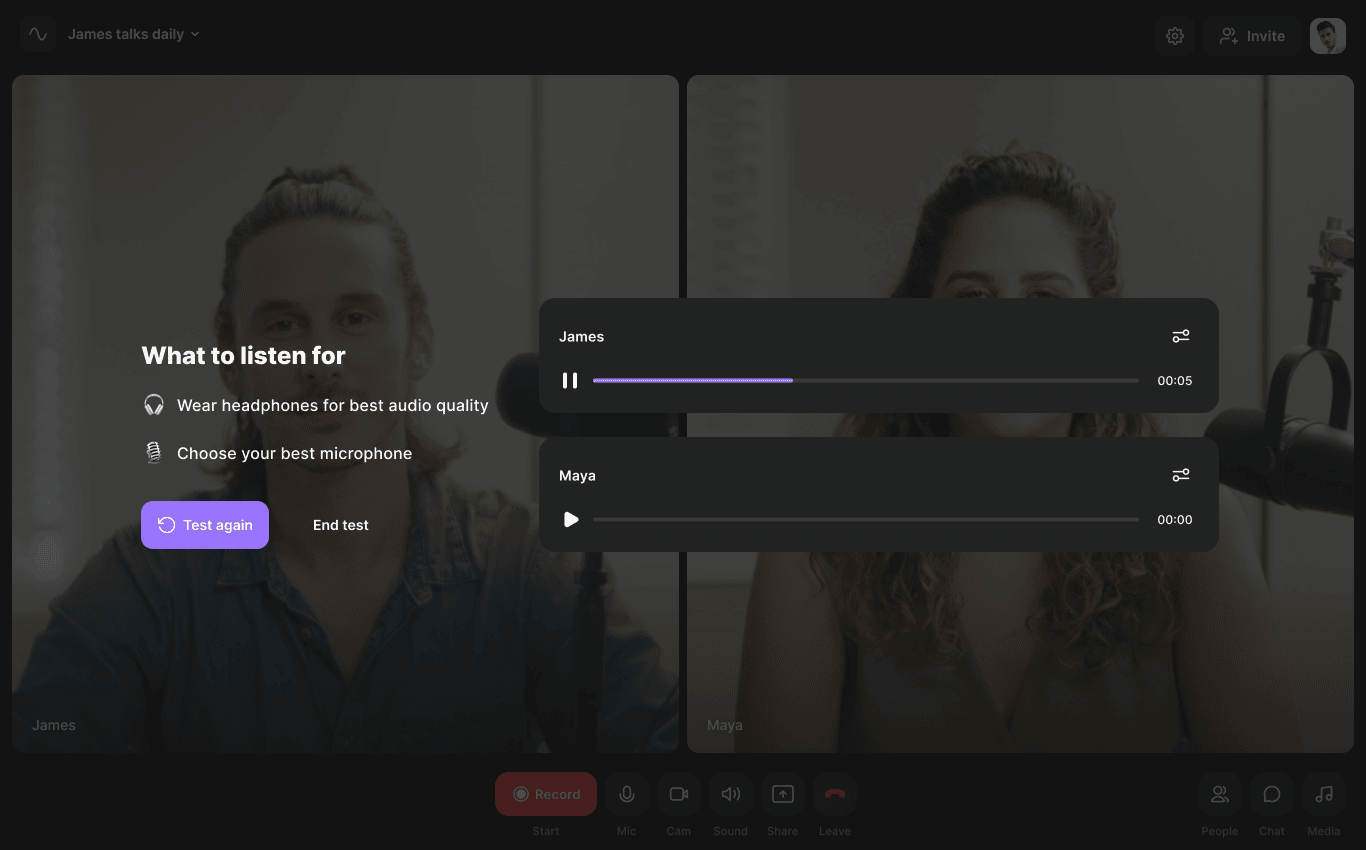This screenshot has height=850, width=1366.
Task: Click the Test again button
Action: [x=205, y=525]
